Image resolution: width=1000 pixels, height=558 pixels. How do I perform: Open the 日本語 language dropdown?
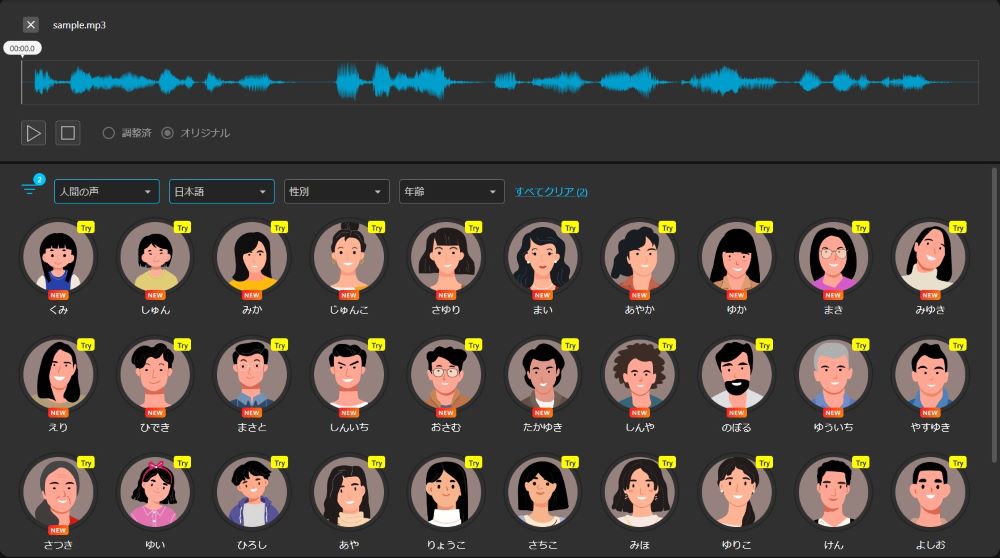pyautogui.click(x=222, y=191)
